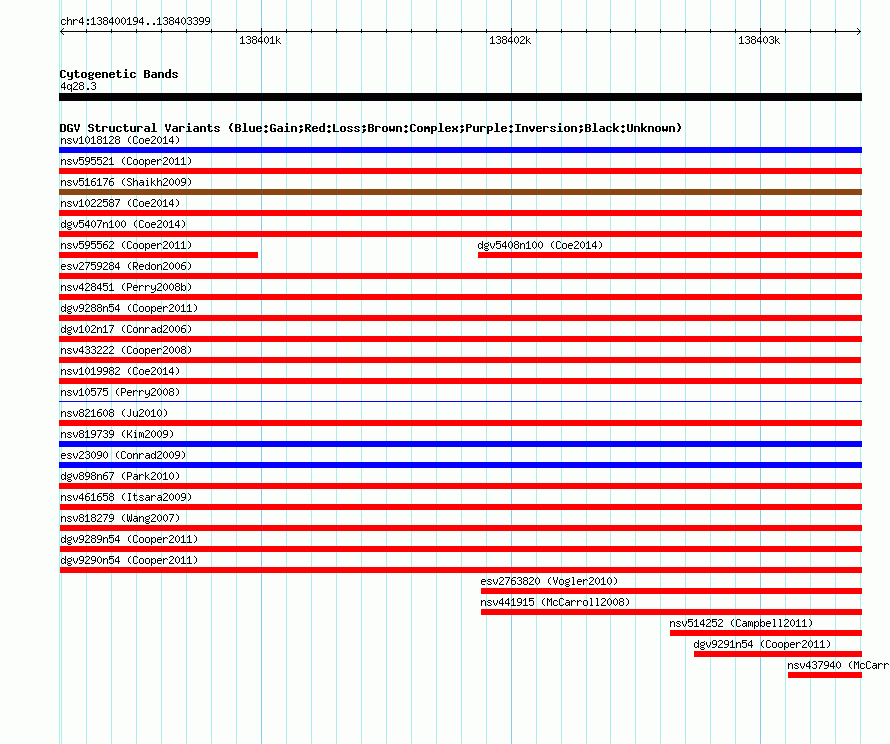890x744 pixels.
Task: Click the red bar under nsv821608
Action: click(x=460, y=423)
